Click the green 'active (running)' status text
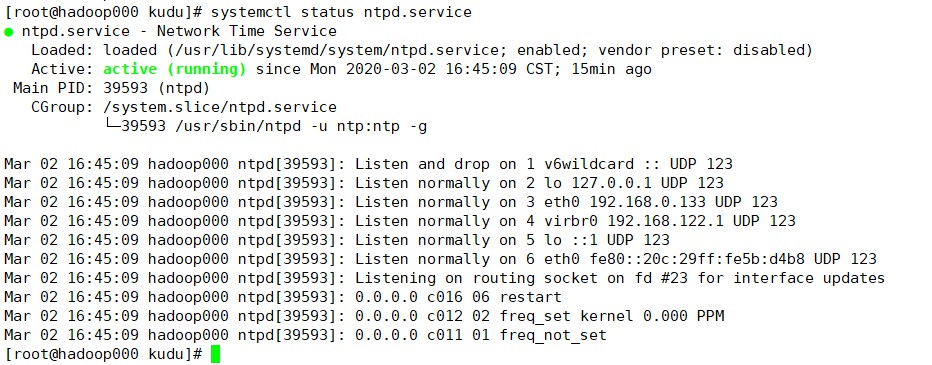This screenshot has width=932, height=365. pos(175,70)
